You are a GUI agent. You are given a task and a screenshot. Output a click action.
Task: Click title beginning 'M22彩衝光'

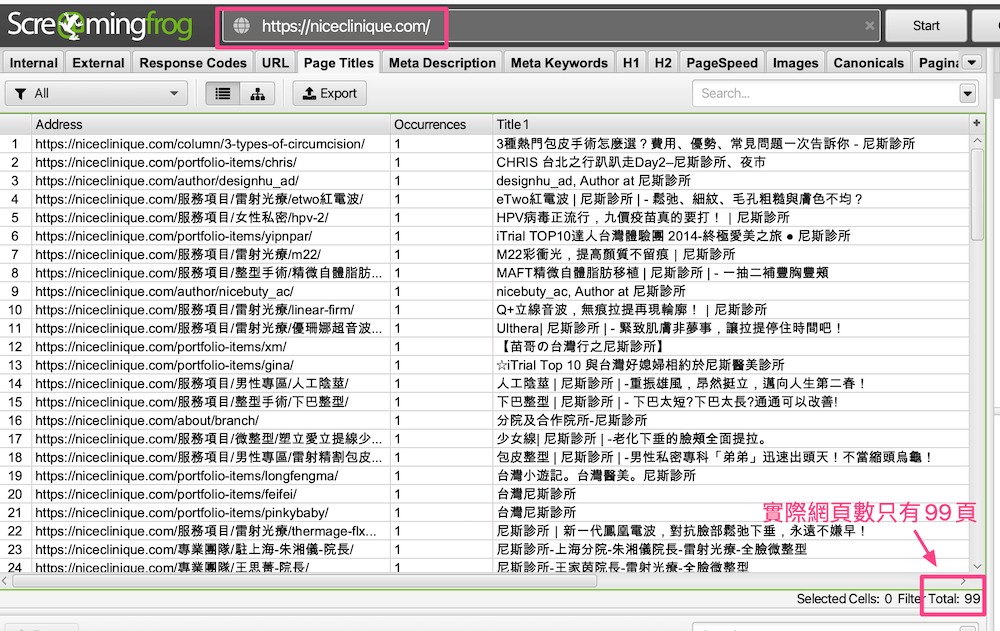[x=616, y=255]
